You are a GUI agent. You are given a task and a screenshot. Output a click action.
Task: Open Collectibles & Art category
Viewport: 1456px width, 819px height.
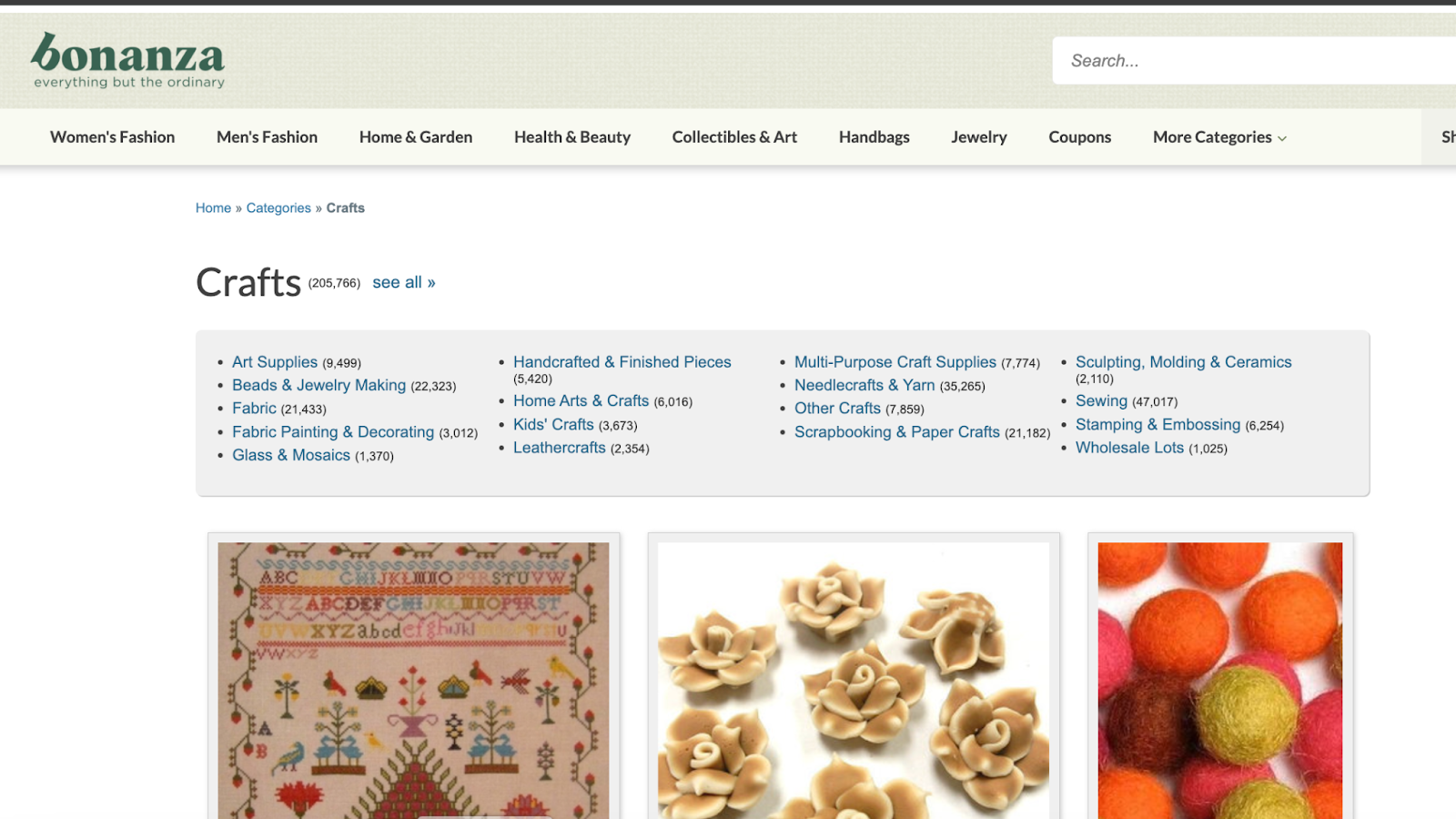tap(734, 137)
